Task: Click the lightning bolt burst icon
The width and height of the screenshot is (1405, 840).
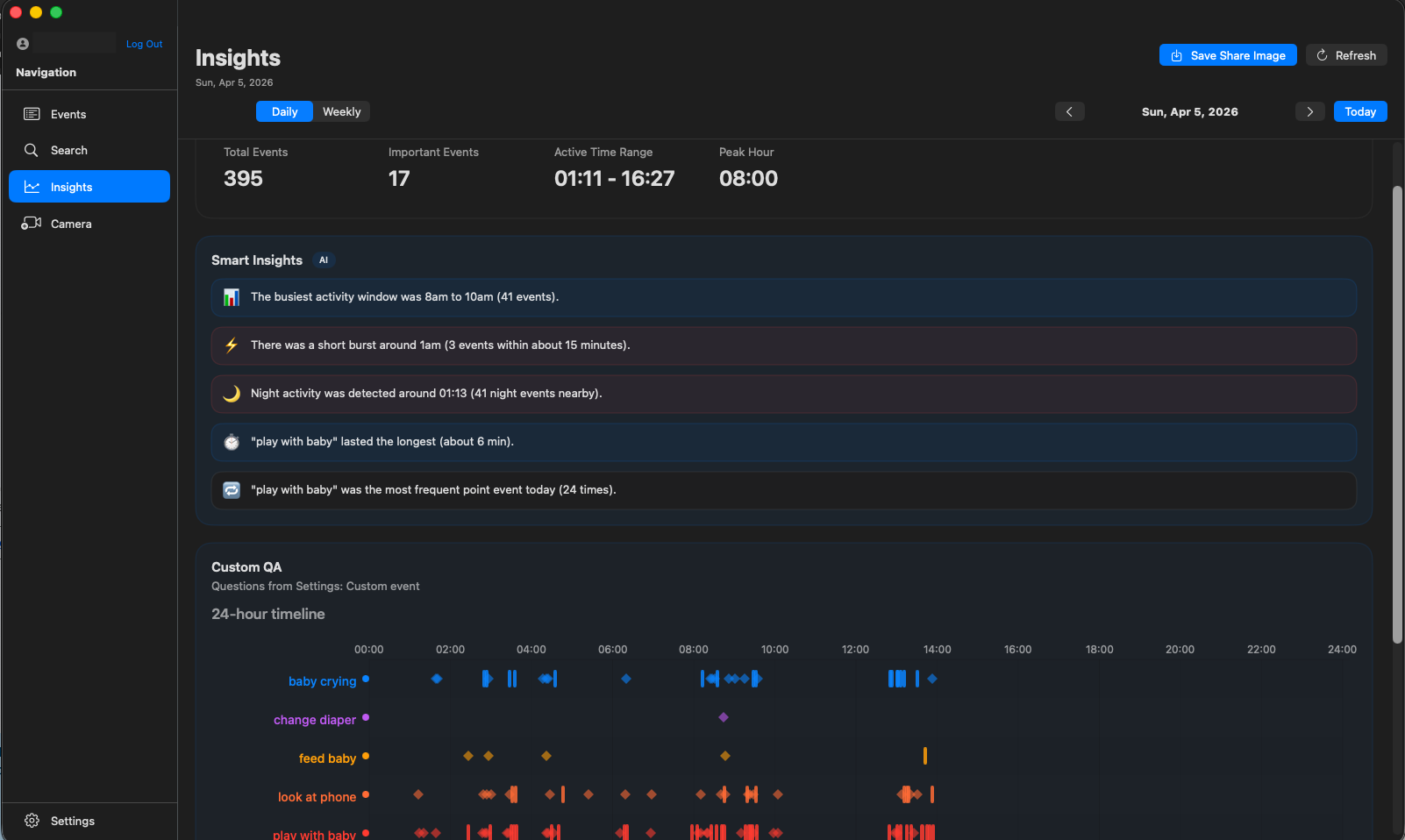Action: [232, 345]
